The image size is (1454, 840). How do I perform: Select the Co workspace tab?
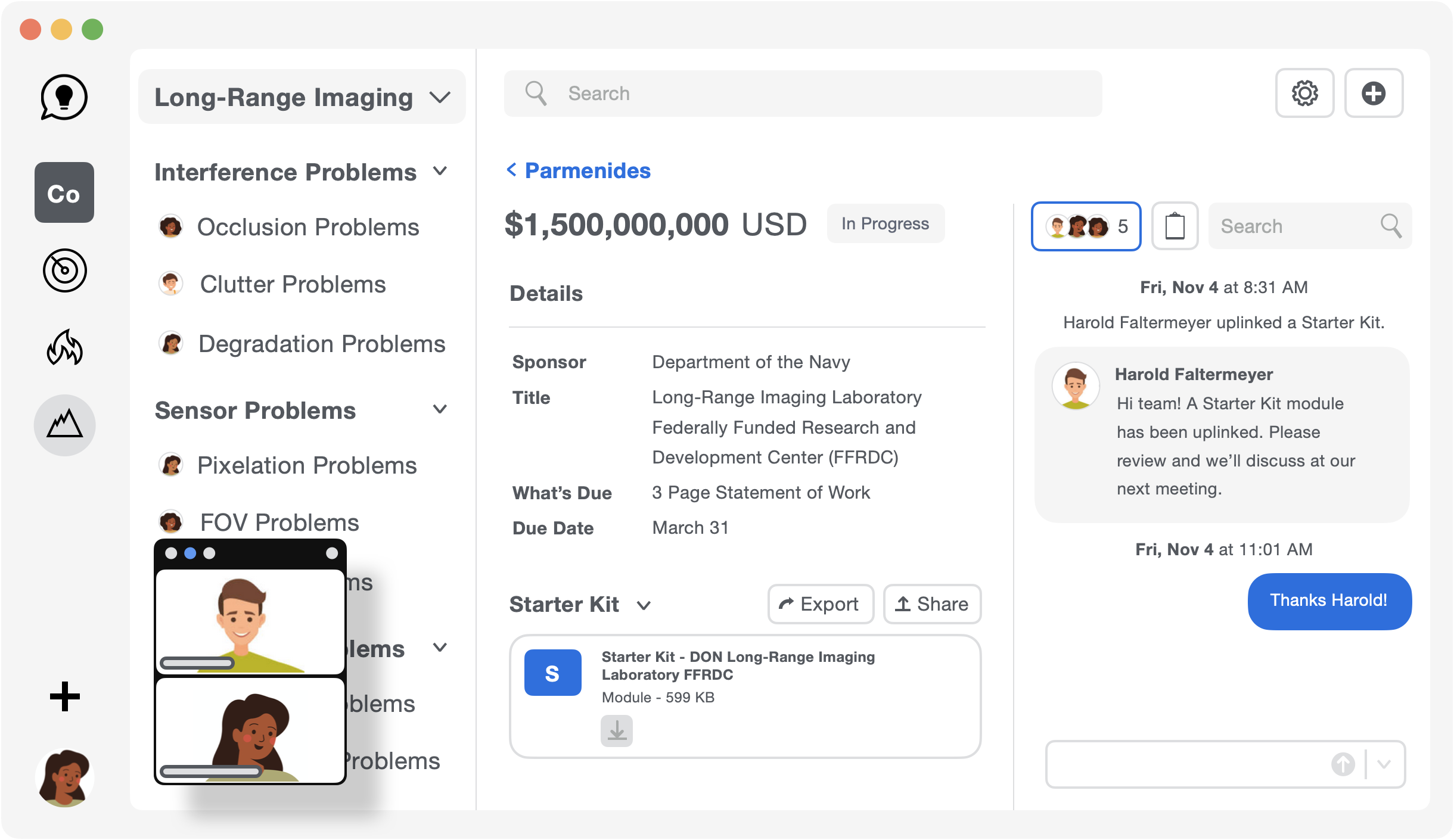coord(64,192)
